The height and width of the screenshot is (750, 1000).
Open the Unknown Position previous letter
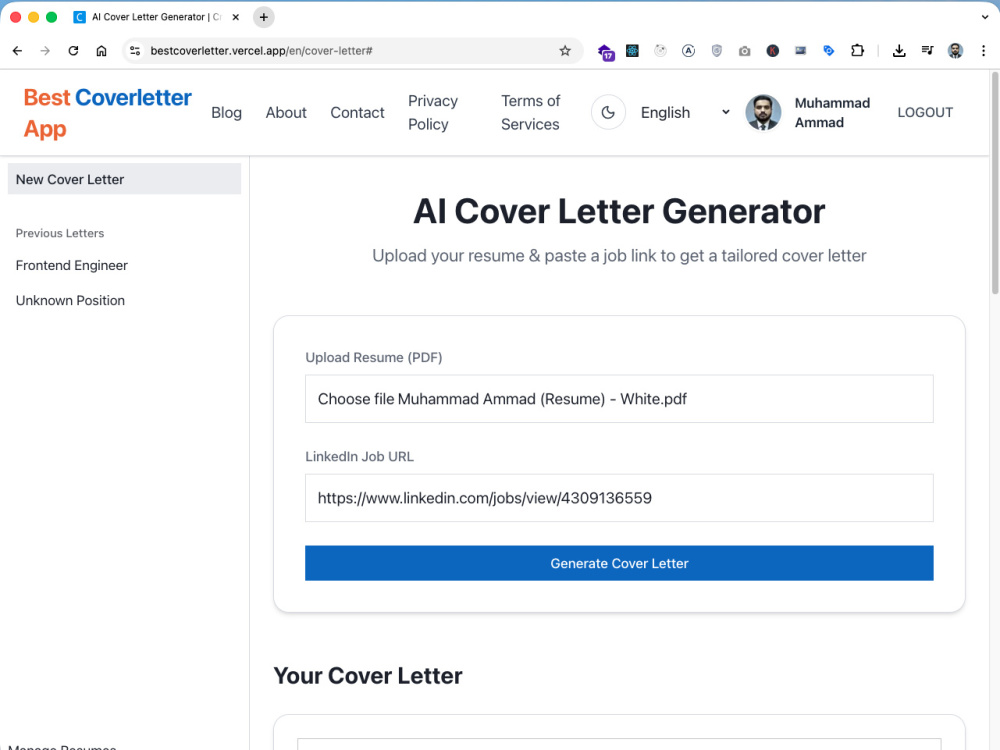tap(70, 300)
